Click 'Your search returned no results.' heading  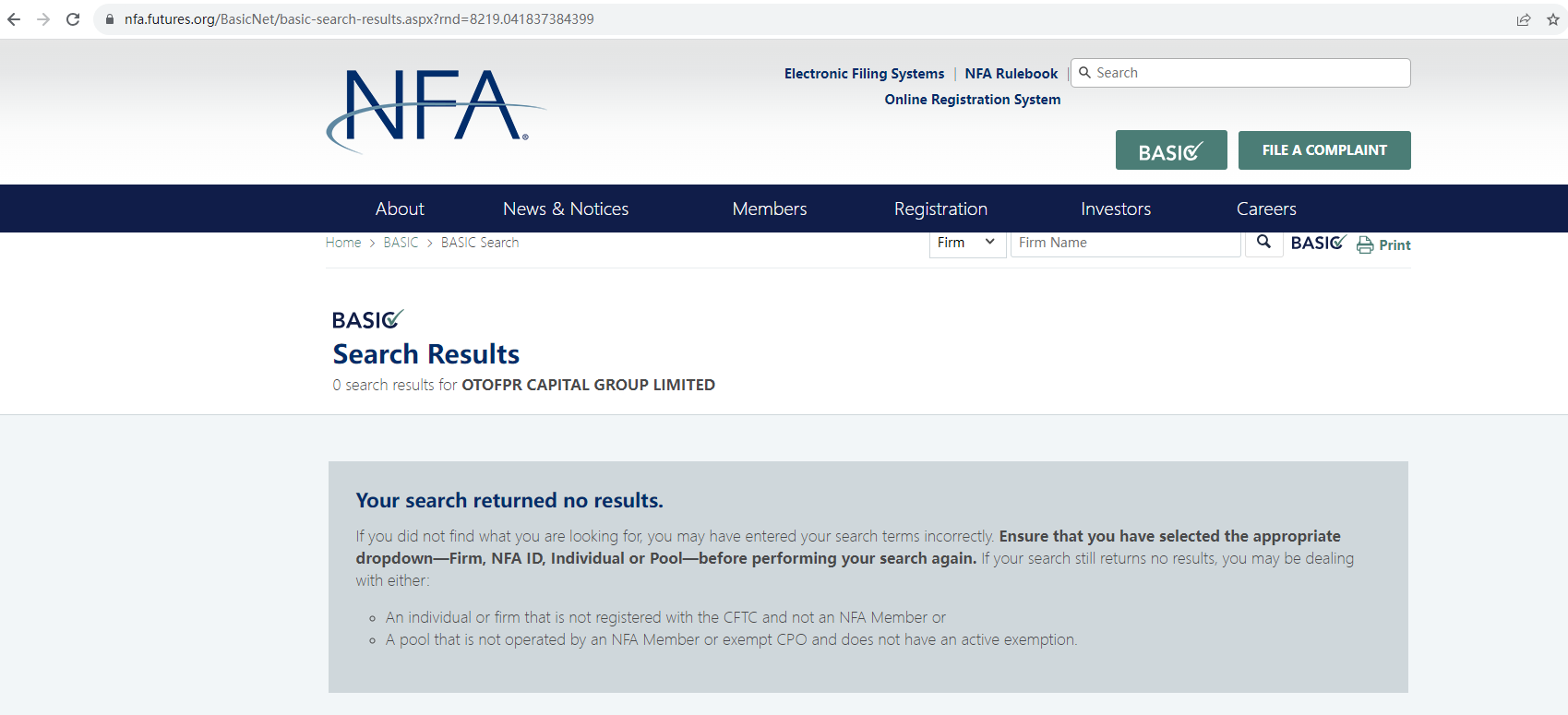pyautogui.click(x=509, y=500)
